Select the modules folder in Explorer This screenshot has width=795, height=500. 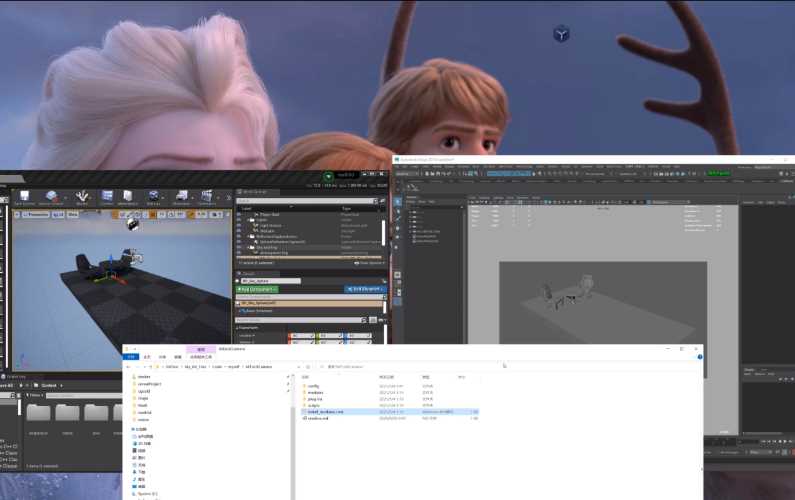click(315, 392)
